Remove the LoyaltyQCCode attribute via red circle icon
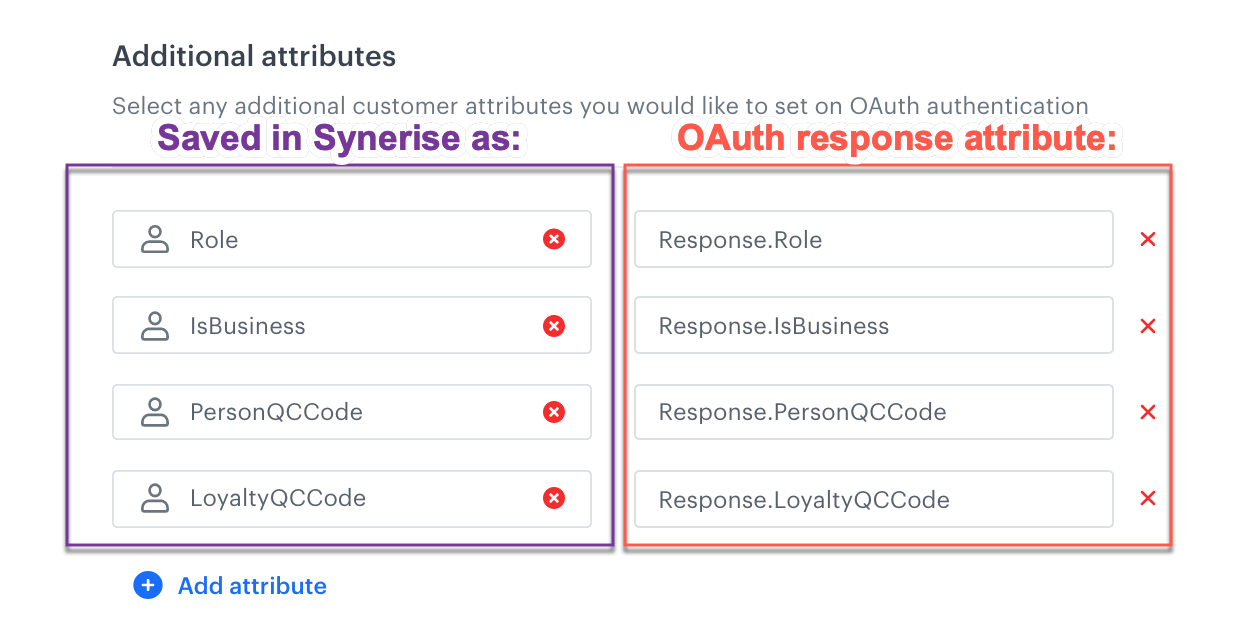This screenshot has height=630, width=1240. 554,498
